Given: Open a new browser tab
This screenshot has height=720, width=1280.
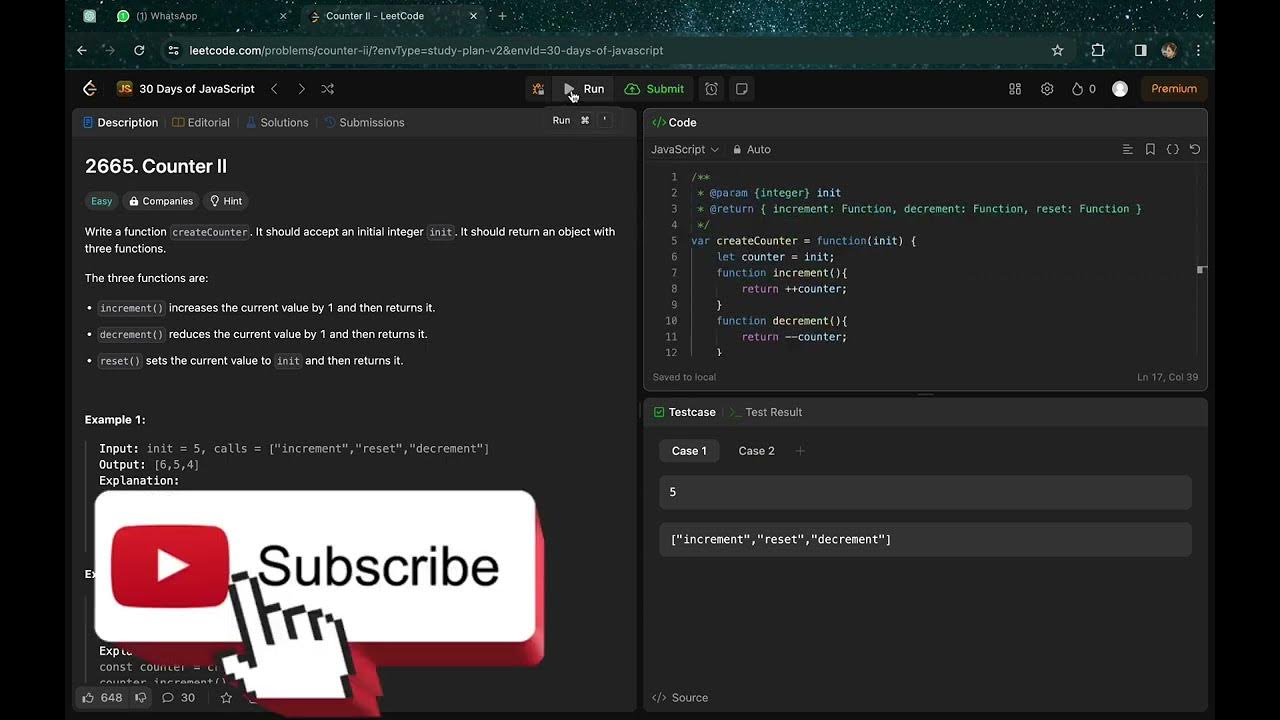Looking at the screenshot, I should click(x=502, y=16).
